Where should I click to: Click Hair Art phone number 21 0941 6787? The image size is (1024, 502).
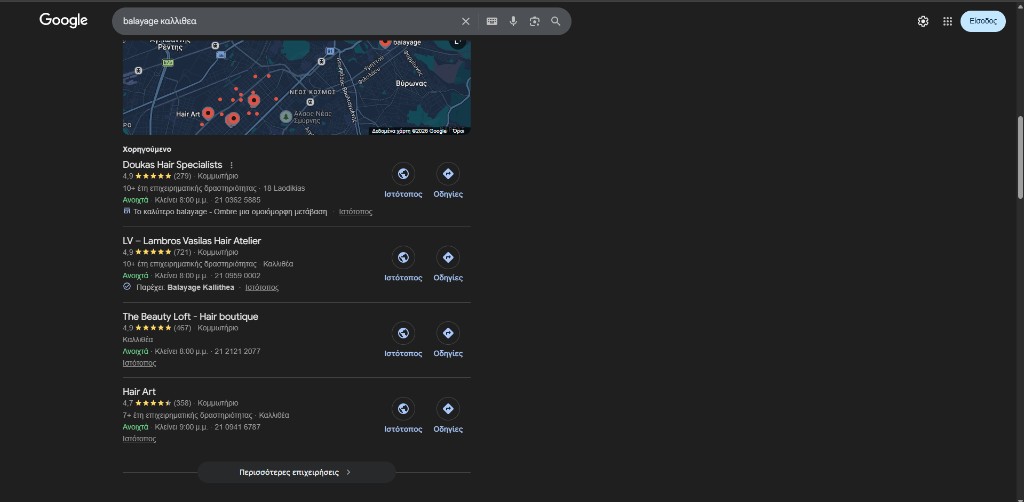tap(237, 427)
